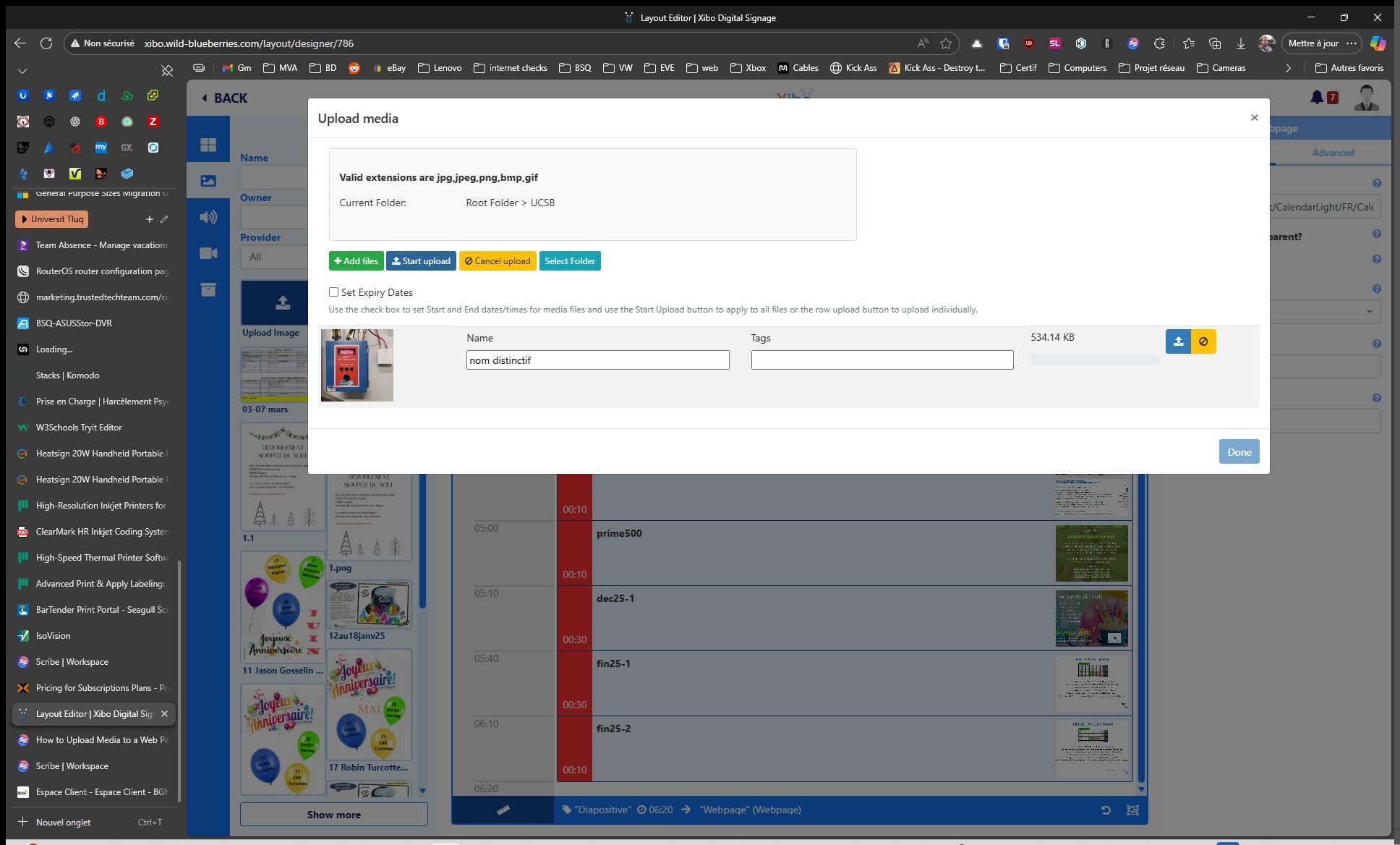The image size is (1400, 845).
Task: Click the Select Folder button
Action: (x=570, y=261)
